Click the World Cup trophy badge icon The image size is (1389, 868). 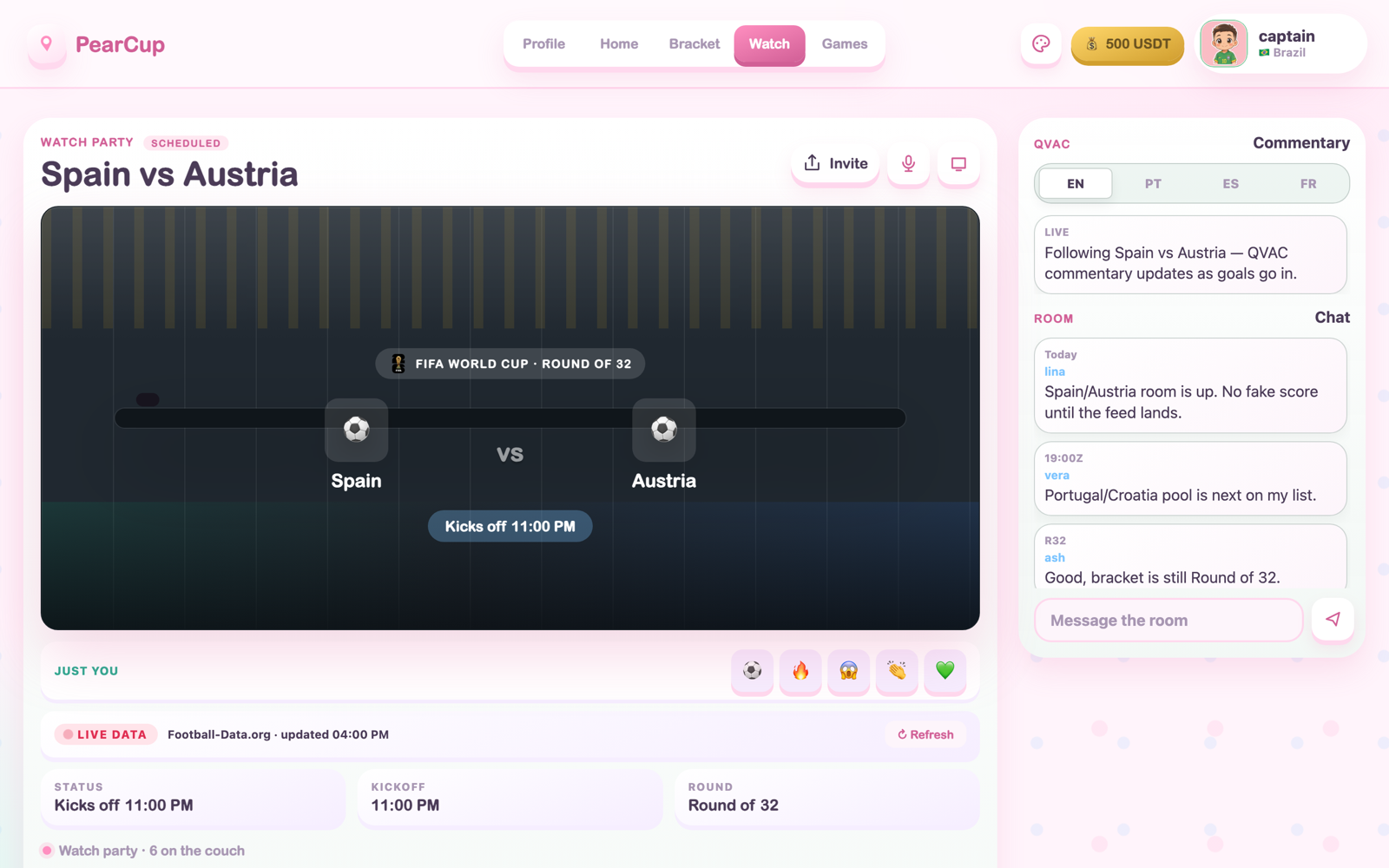(398, 364)
